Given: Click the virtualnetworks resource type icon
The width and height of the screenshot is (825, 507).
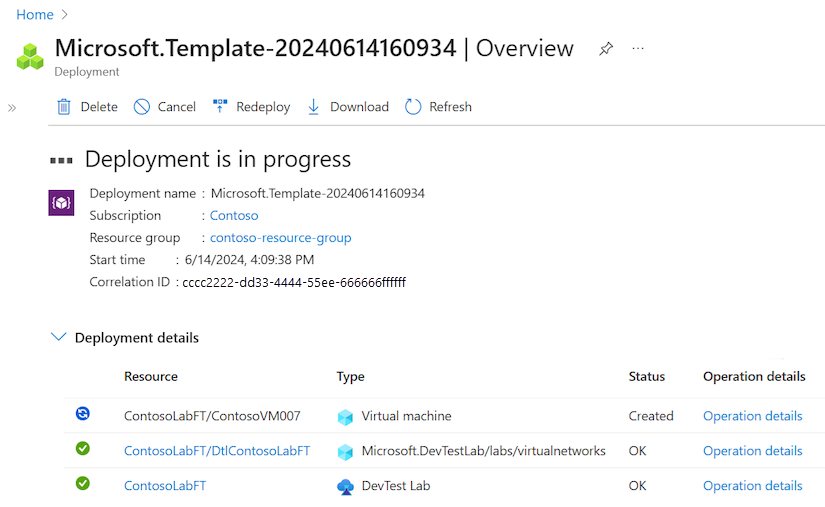Looking at the screenshot, I should point(345,452).
